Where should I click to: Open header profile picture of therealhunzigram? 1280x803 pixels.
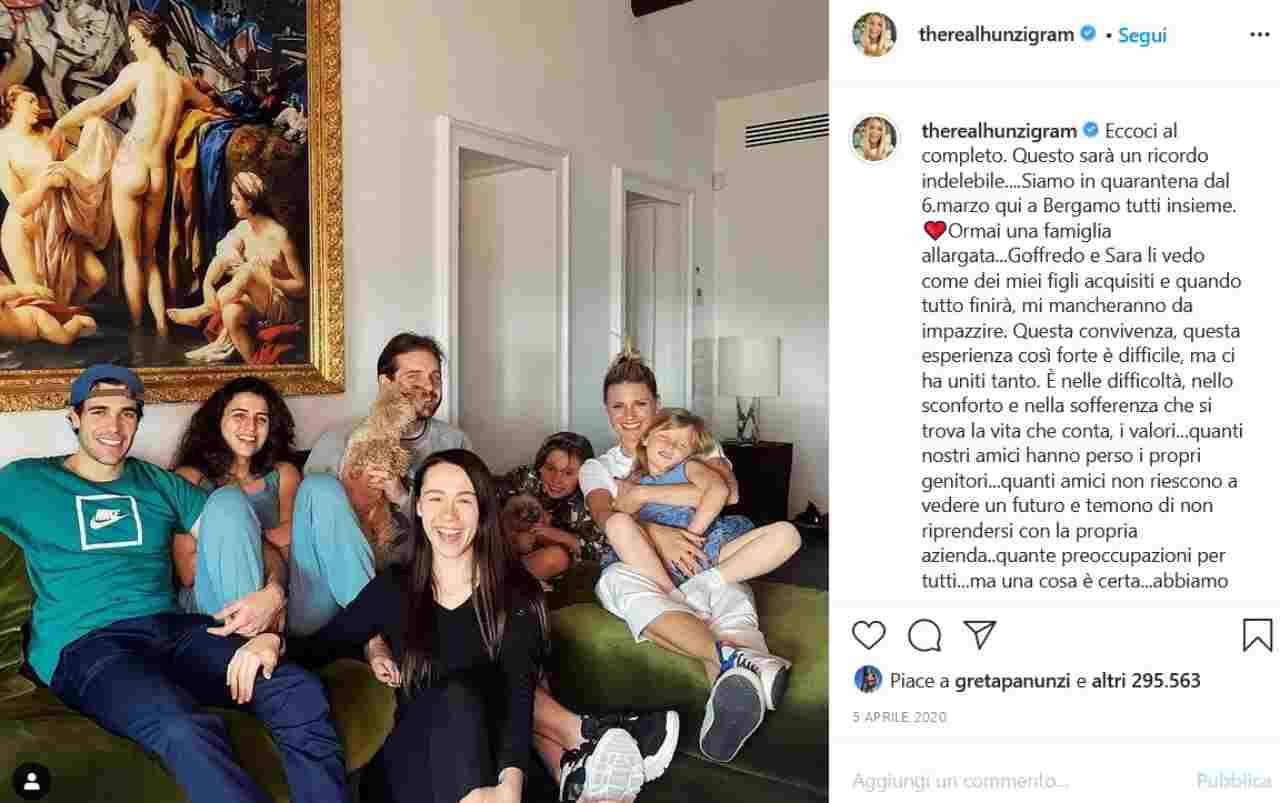coord(874,35)
